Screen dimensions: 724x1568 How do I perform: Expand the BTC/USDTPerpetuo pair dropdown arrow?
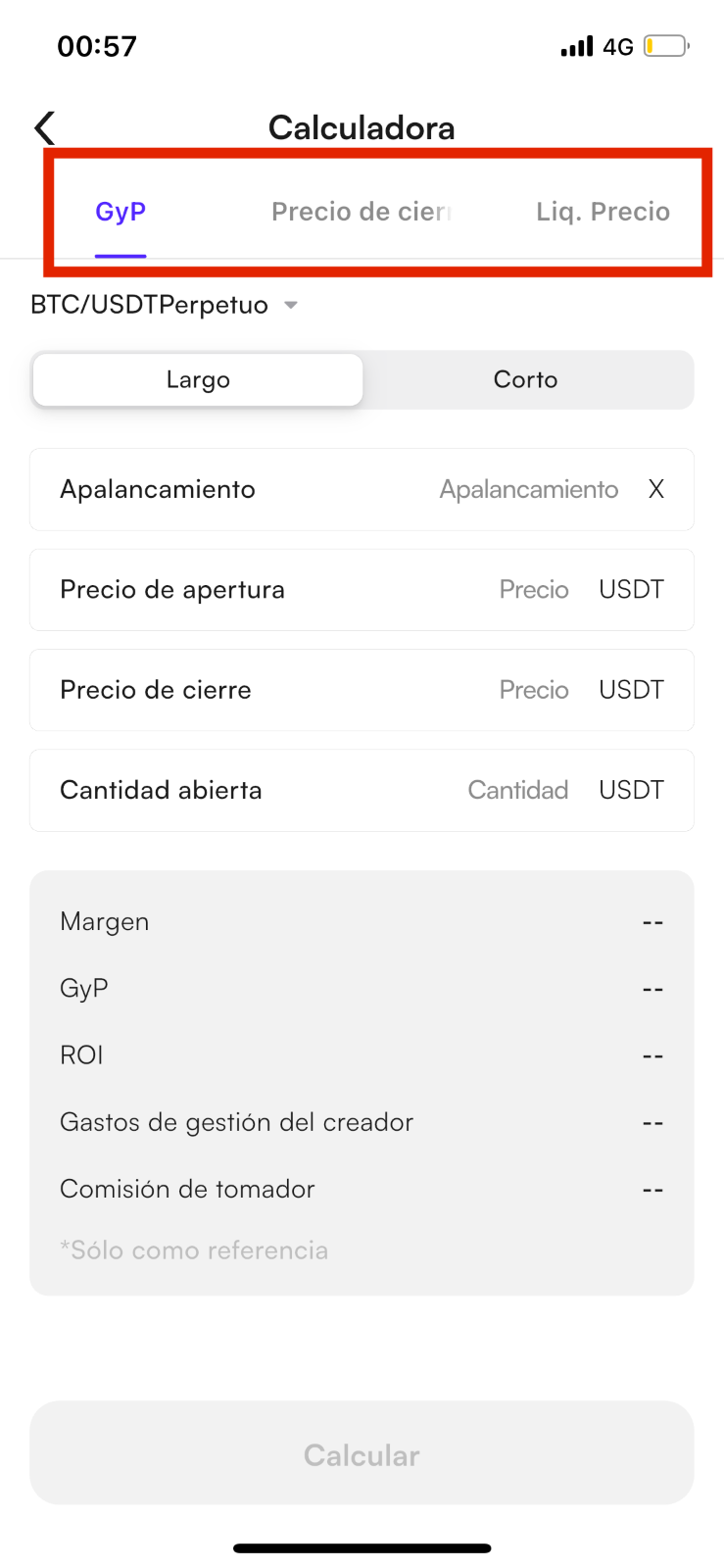(291, 306)
